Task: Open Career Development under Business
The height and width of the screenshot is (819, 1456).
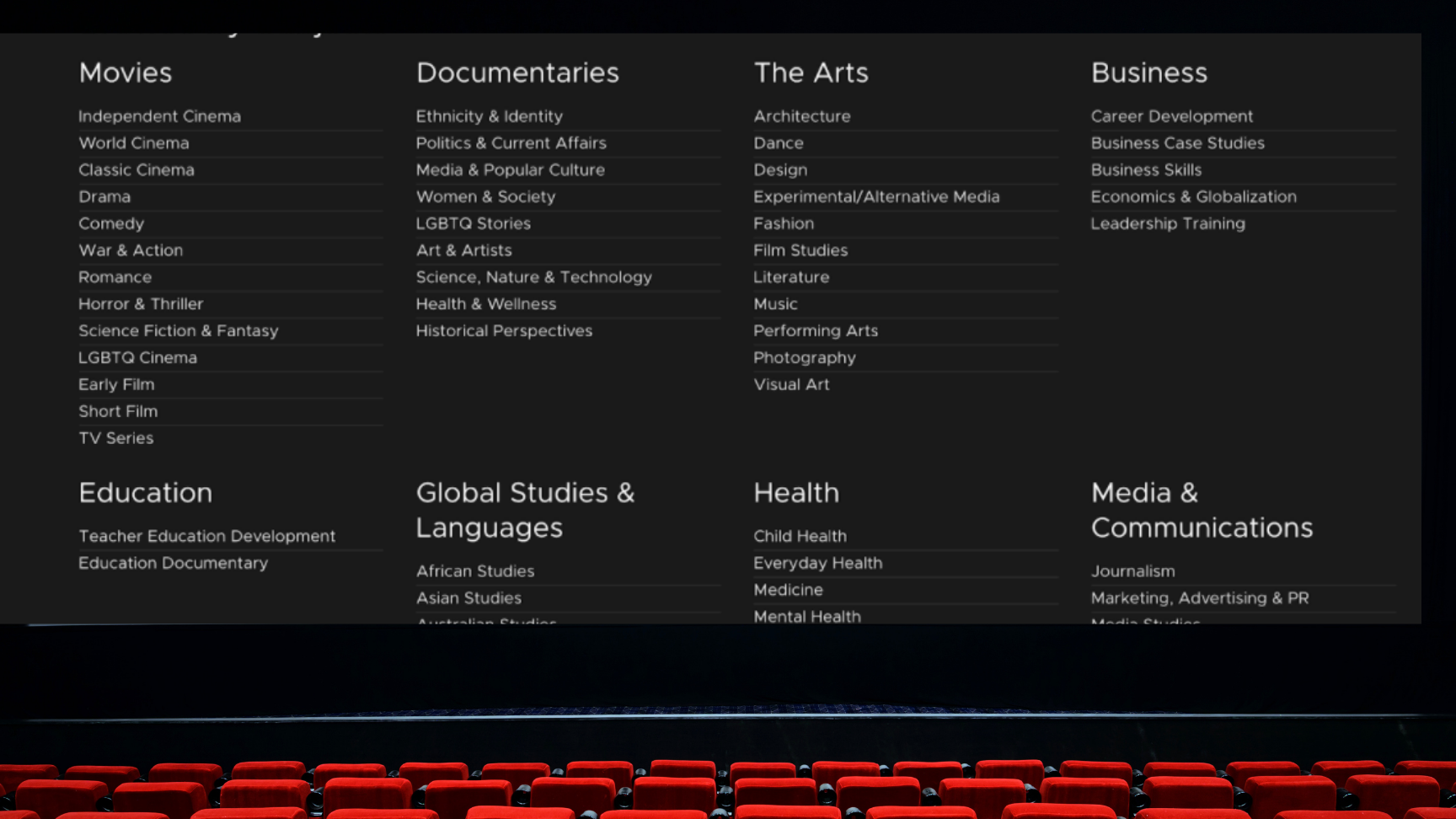Action: 1171,116
